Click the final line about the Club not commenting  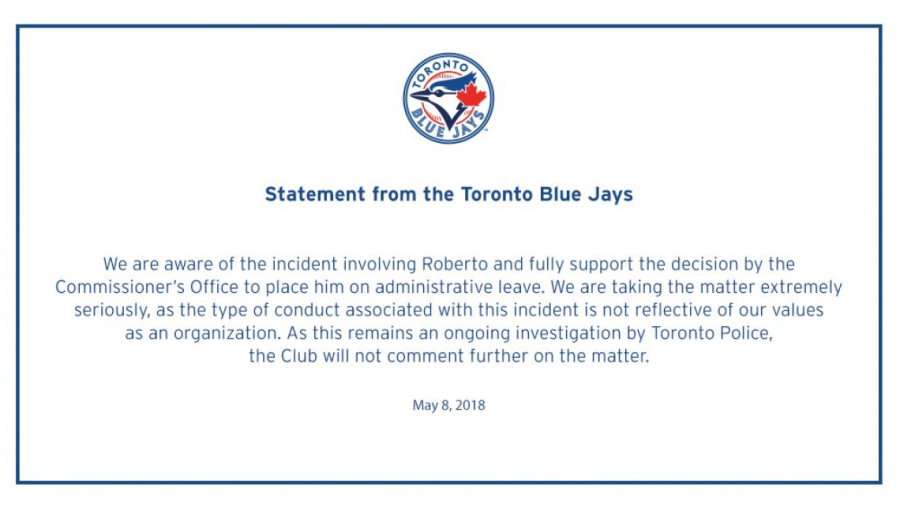(x=448, y=357)
